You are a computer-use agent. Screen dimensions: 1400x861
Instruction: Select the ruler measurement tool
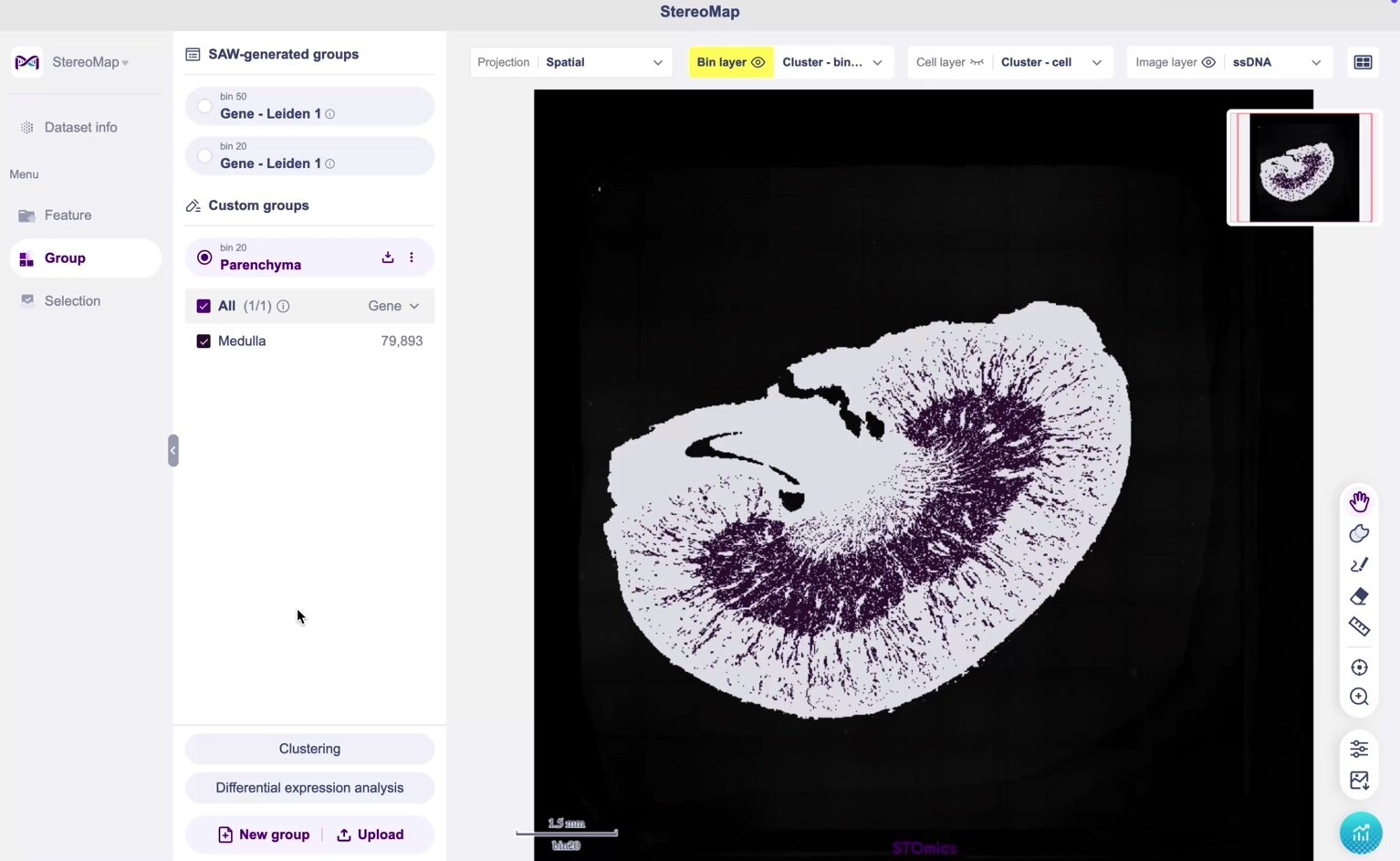click(x=1359, y=626)
